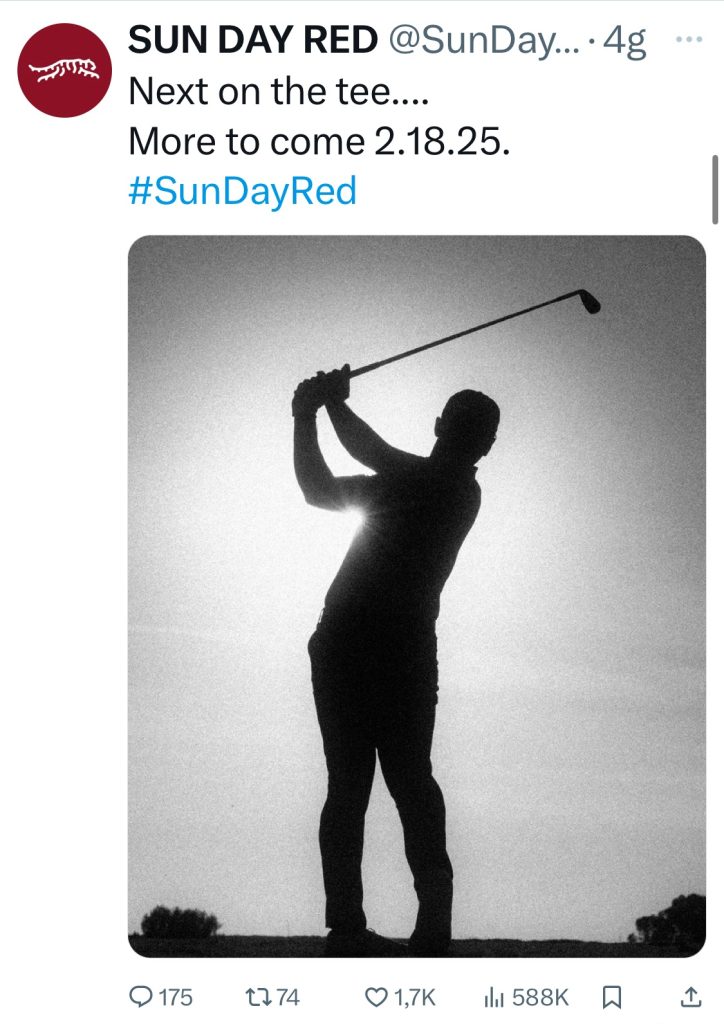
Task: Open the SUN DAY RED account name
Action: coord(250,42)
